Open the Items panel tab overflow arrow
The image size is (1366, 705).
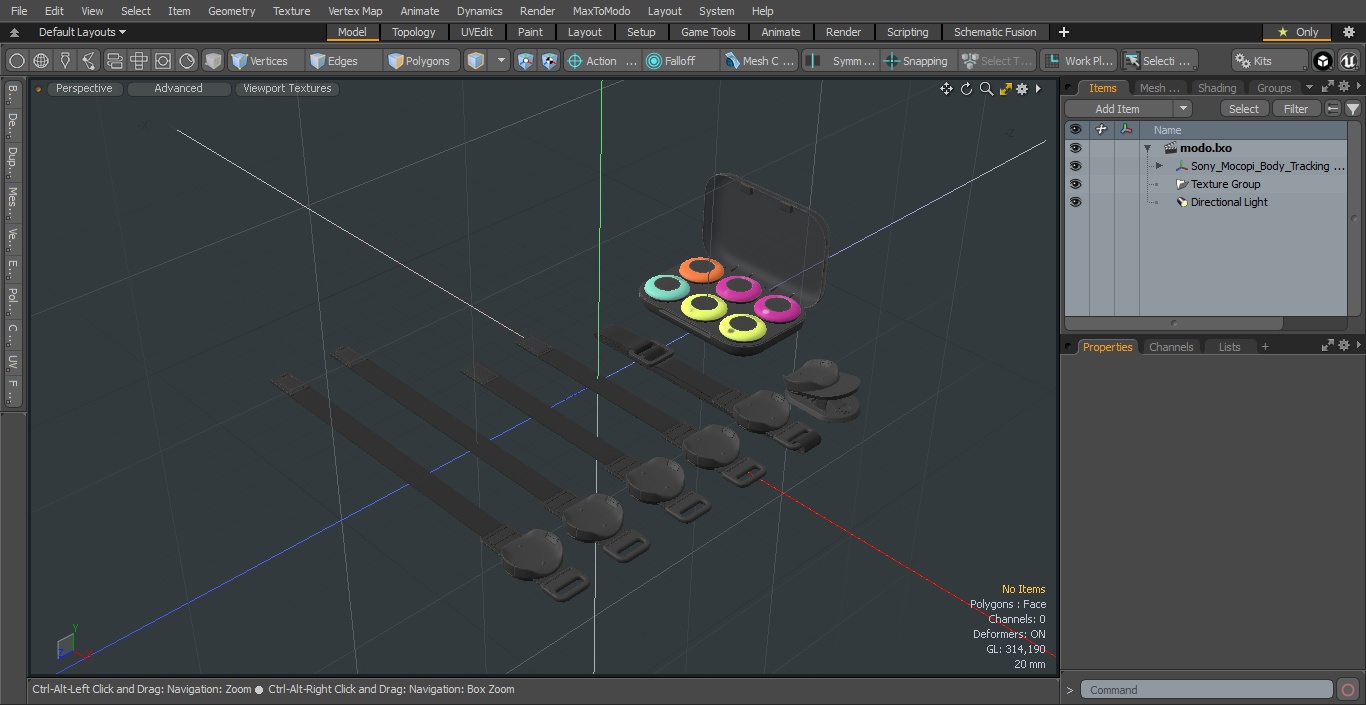click(x=1309, y=88)
